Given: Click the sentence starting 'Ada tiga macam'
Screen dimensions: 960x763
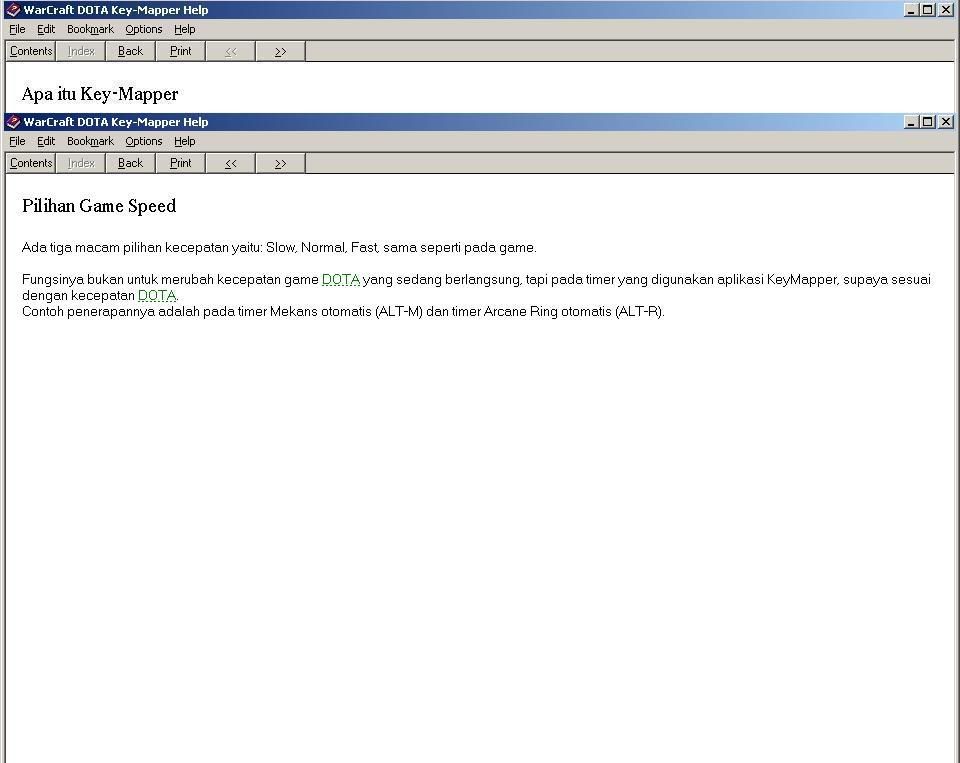Looking at the screenshot, I should click(x=279, y=248).
